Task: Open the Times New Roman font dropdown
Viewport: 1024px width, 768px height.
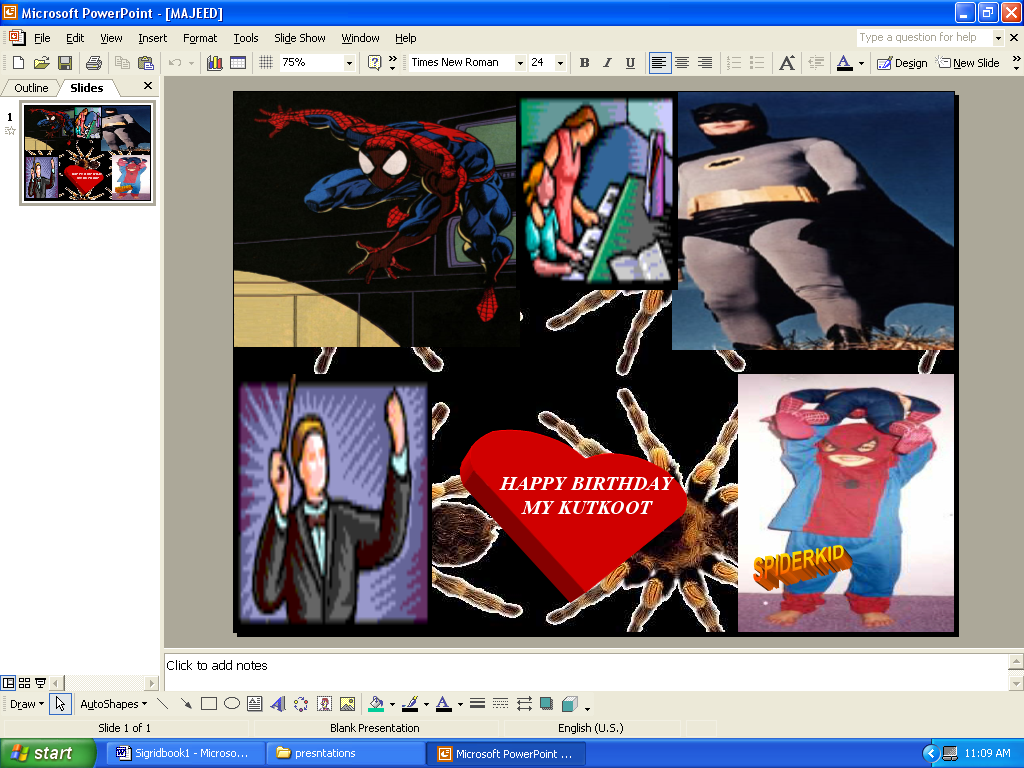Action: click(520, 63)
